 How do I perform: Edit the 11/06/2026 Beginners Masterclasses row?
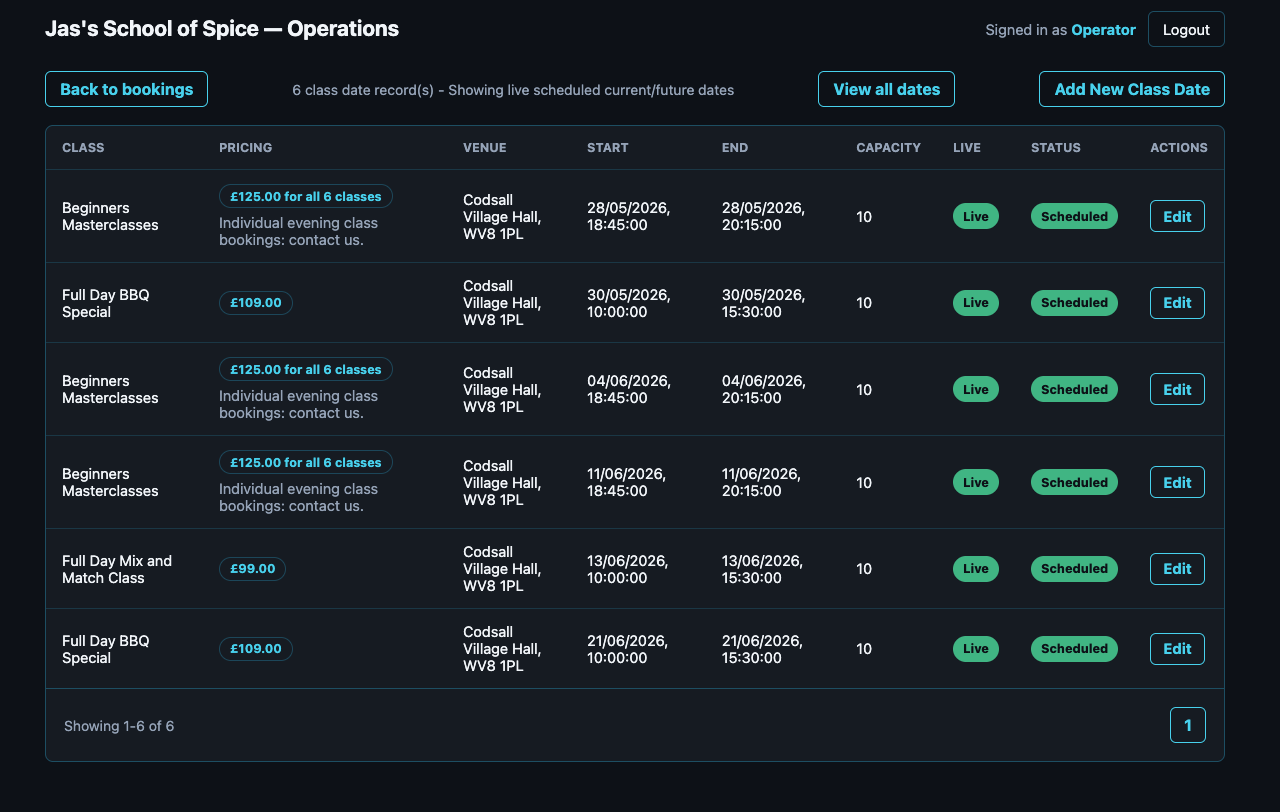pos(1177,482)
